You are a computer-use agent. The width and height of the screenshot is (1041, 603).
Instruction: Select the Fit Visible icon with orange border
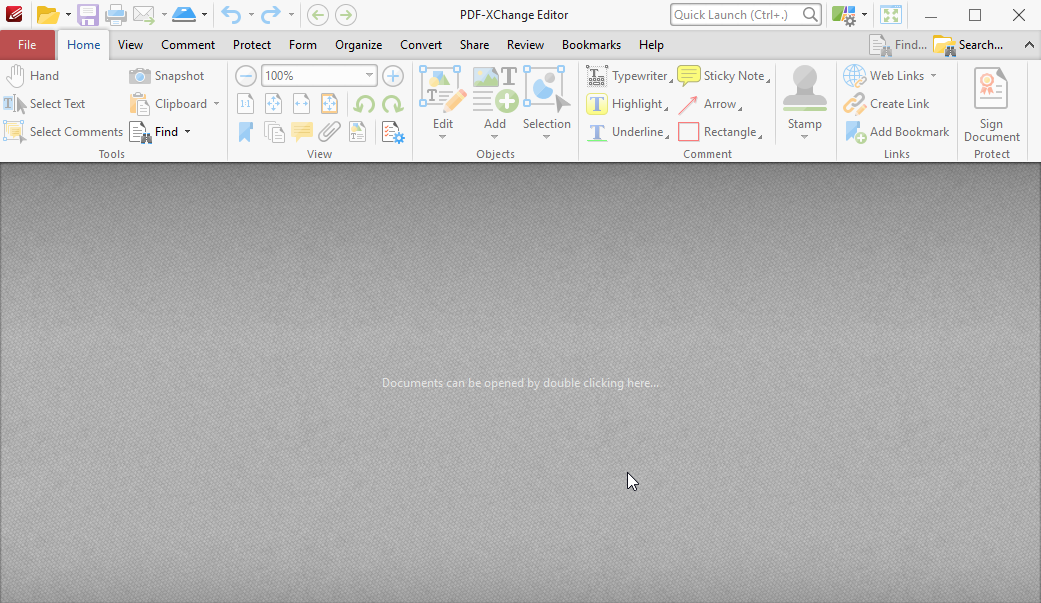pyautogui.click(x=329, y=104)
